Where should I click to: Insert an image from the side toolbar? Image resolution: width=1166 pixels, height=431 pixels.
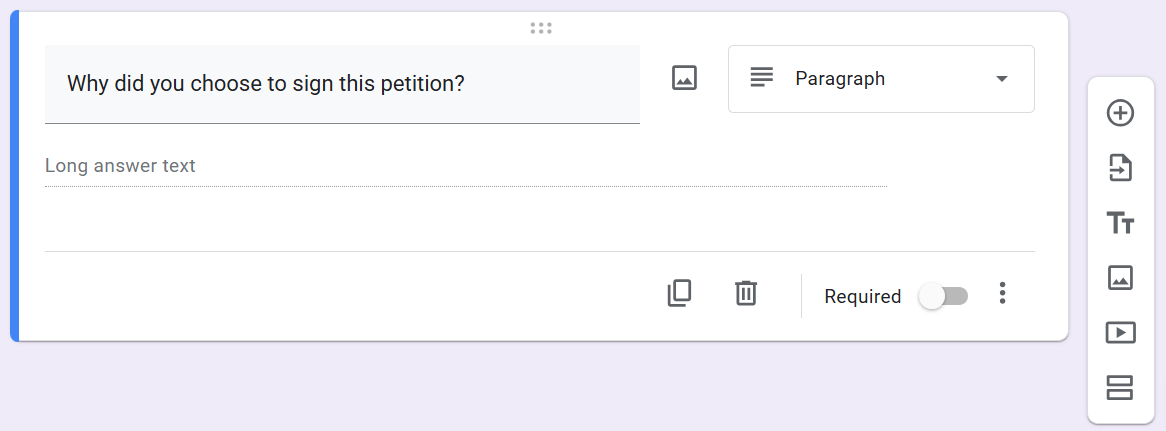1120,277
